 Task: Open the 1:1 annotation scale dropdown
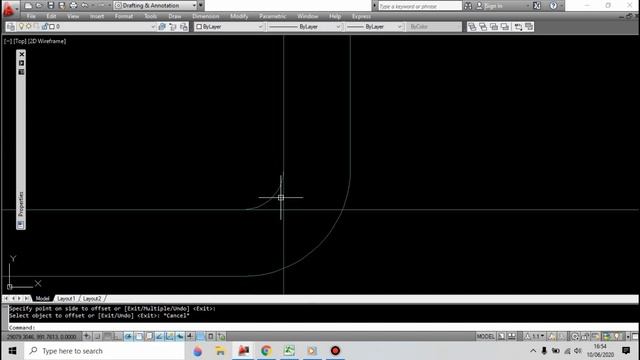(538, 337)
